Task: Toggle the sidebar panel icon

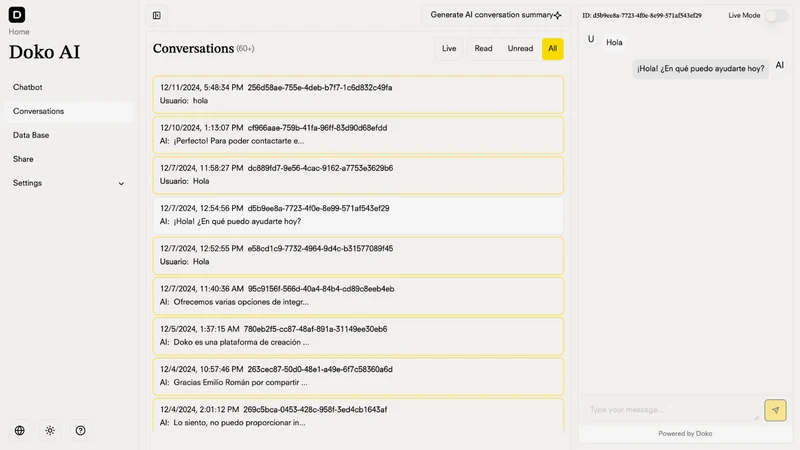Action: coord(157,15)
